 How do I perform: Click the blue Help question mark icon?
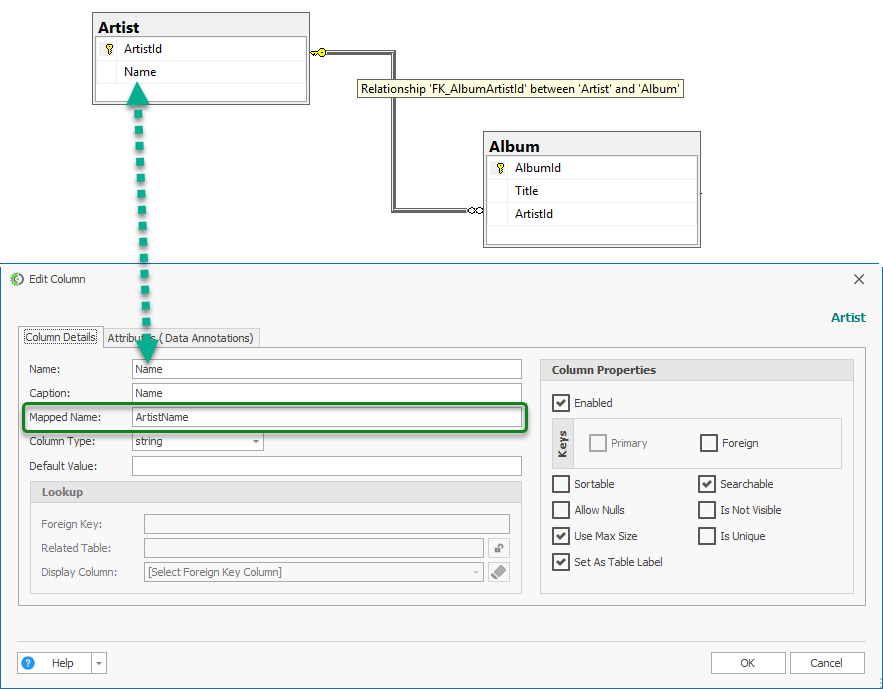coord(28,663)
